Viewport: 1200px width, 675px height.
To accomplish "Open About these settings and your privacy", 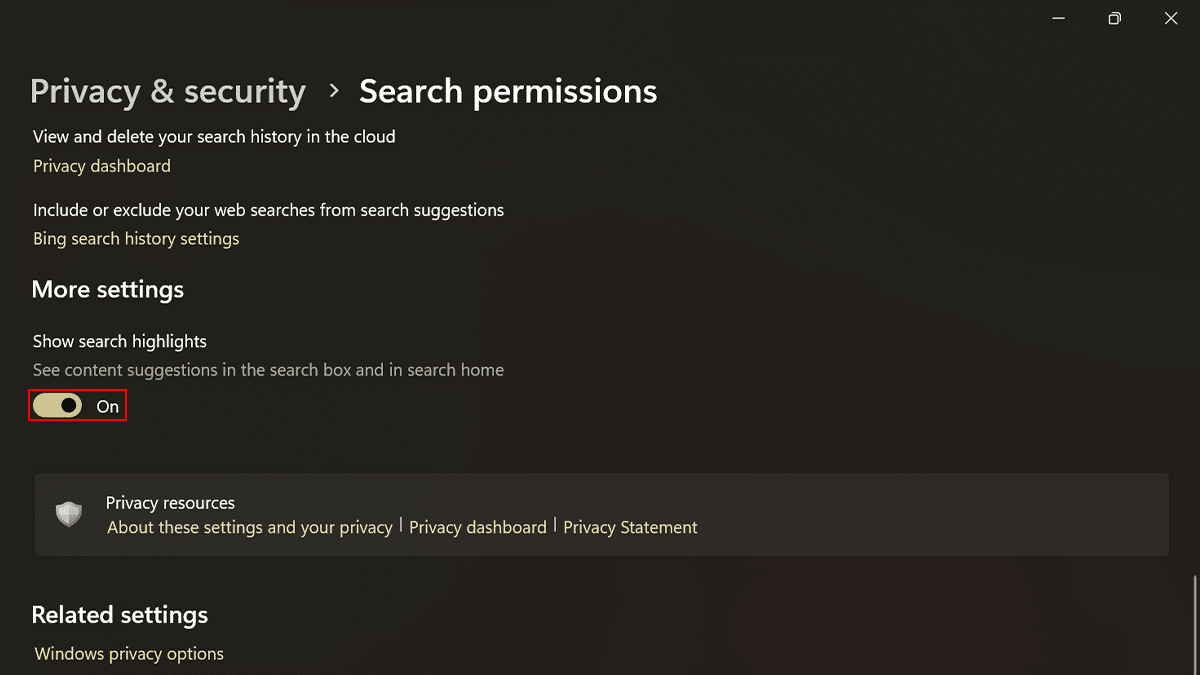I will click(250, 527).
